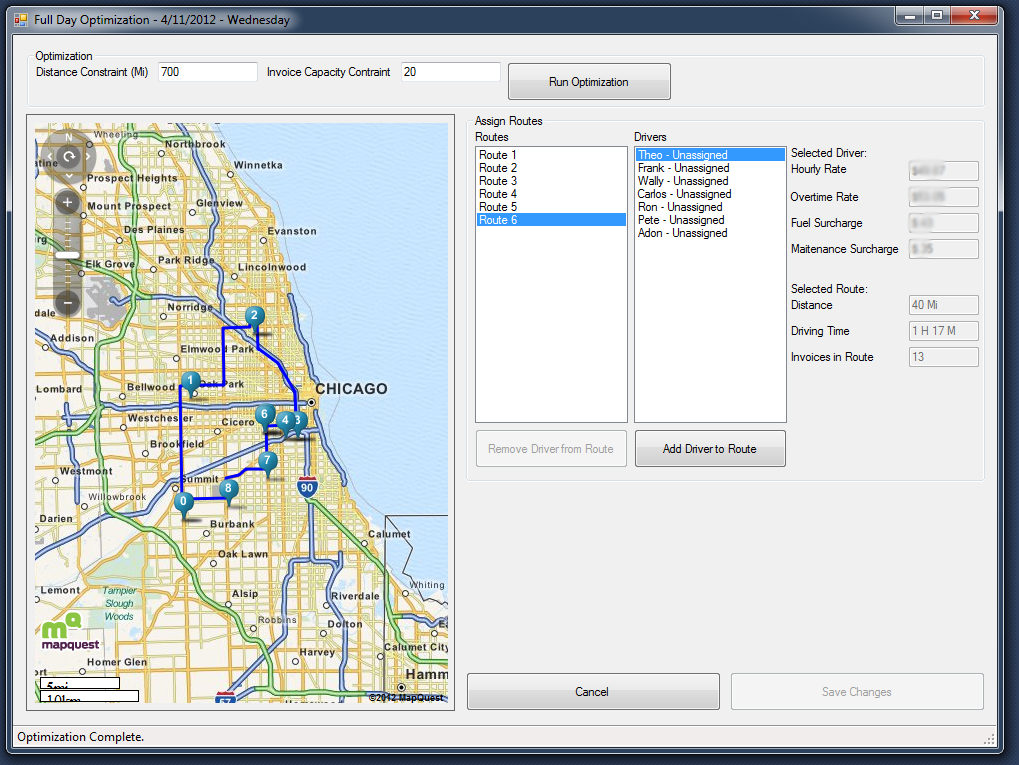Click the map rotate compass control center
The width and height of the screenshot is (1019, 765).
[68, 157]
